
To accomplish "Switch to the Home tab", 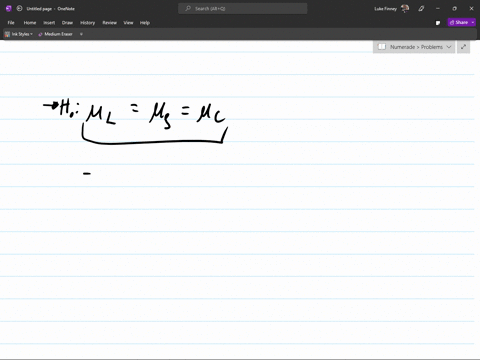I will click(30, 23).
